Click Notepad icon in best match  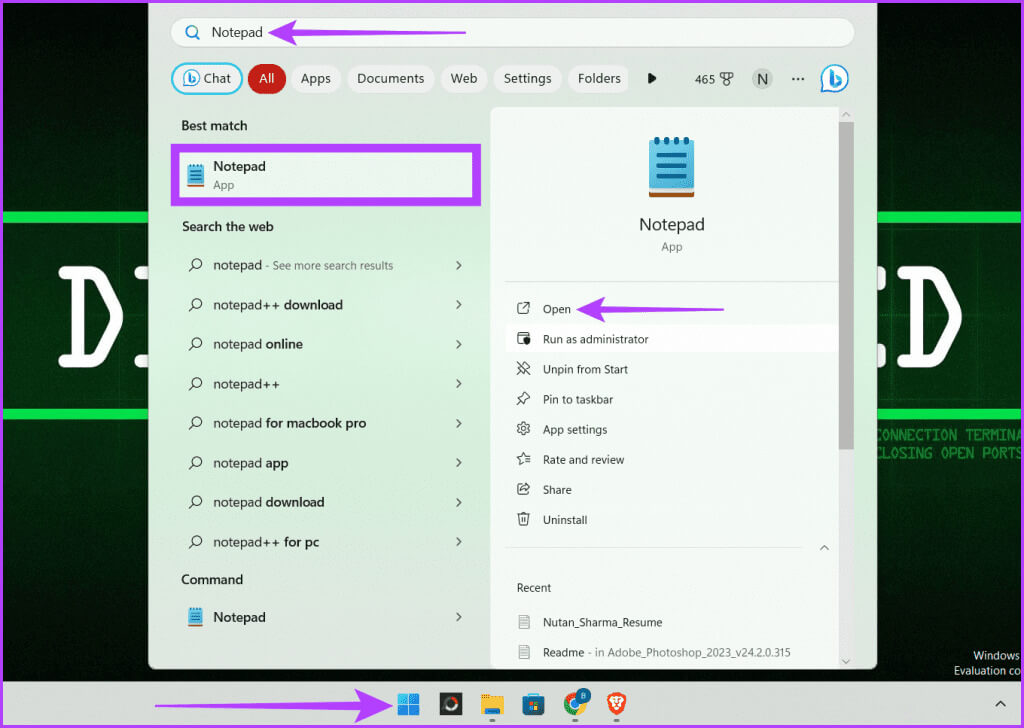tap(195, 175)
